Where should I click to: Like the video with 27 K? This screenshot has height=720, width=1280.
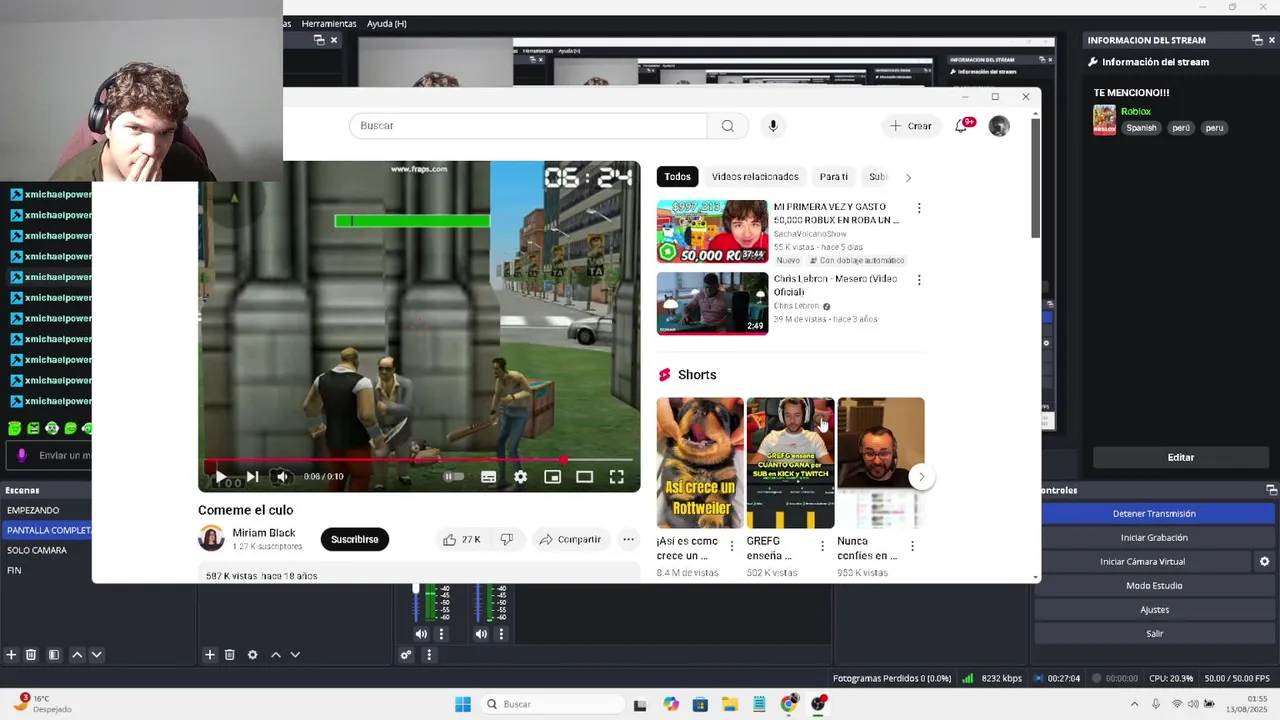pyautogui.click(x=461, y=540)
